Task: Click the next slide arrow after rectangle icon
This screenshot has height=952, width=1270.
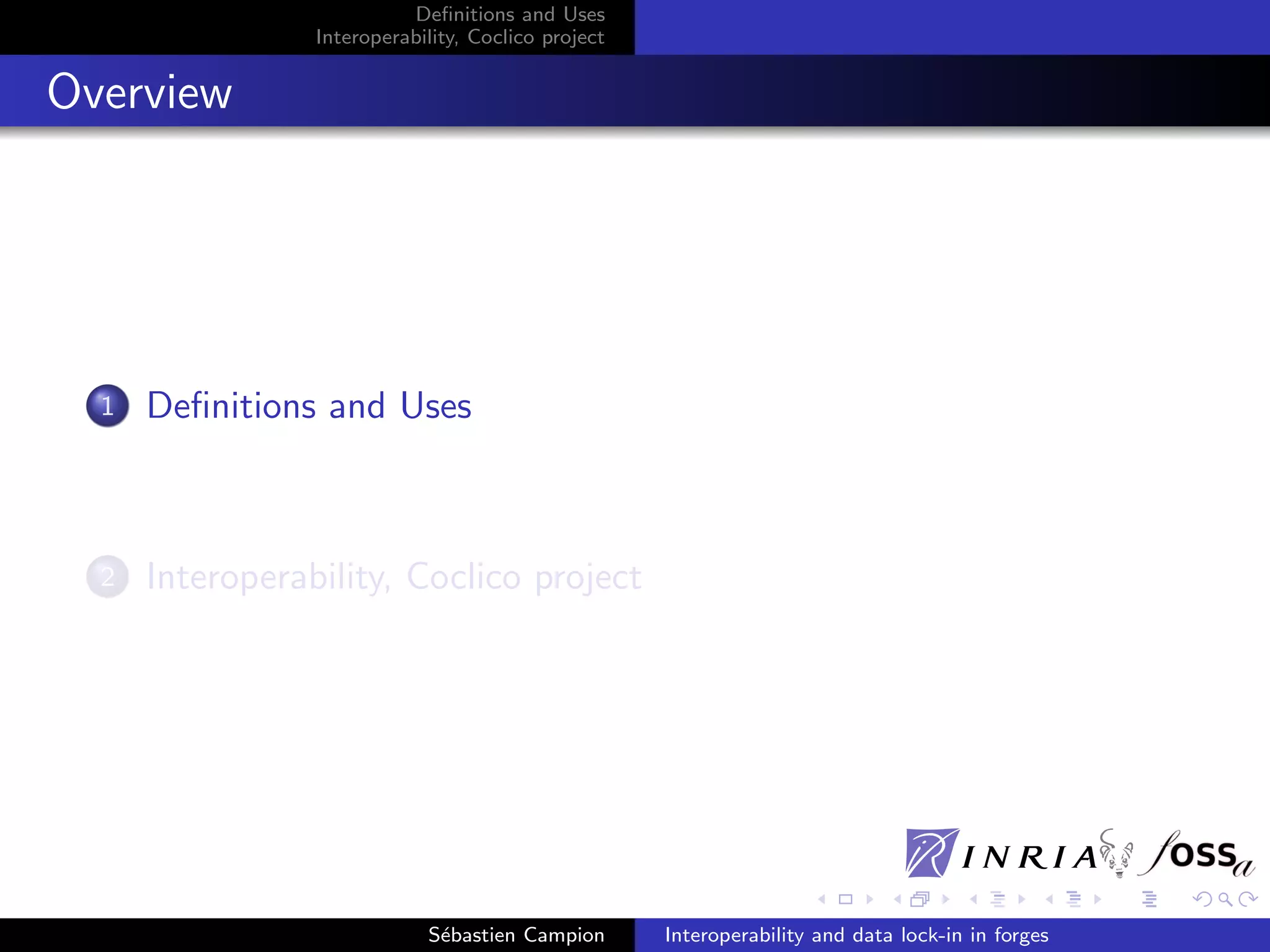Action: coord(869,899)
